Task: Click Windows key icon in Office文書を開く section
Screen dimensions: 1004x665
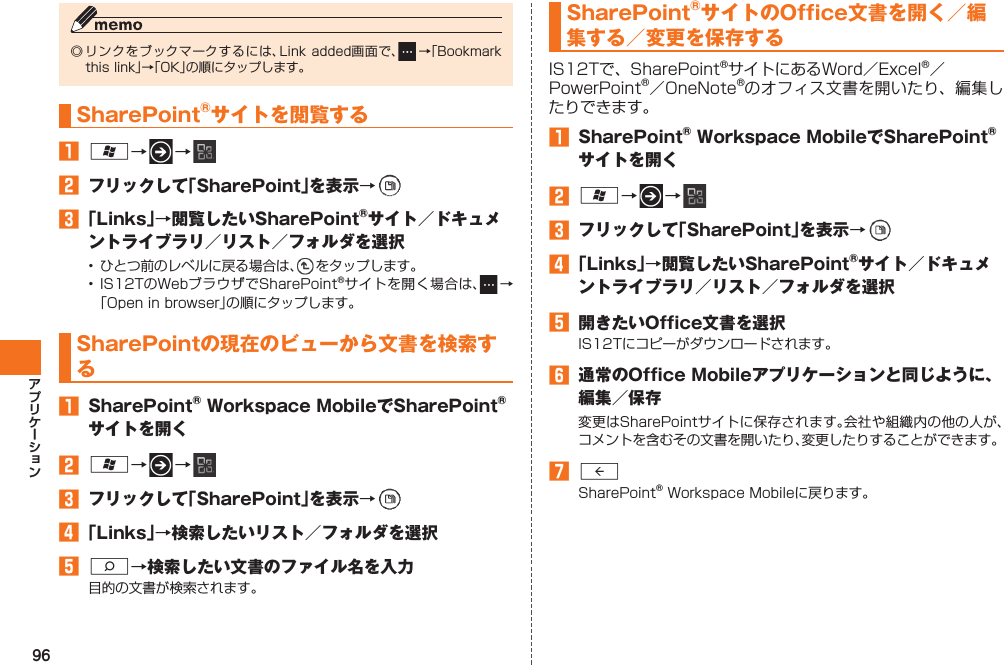Action: (x=599, y=195)
